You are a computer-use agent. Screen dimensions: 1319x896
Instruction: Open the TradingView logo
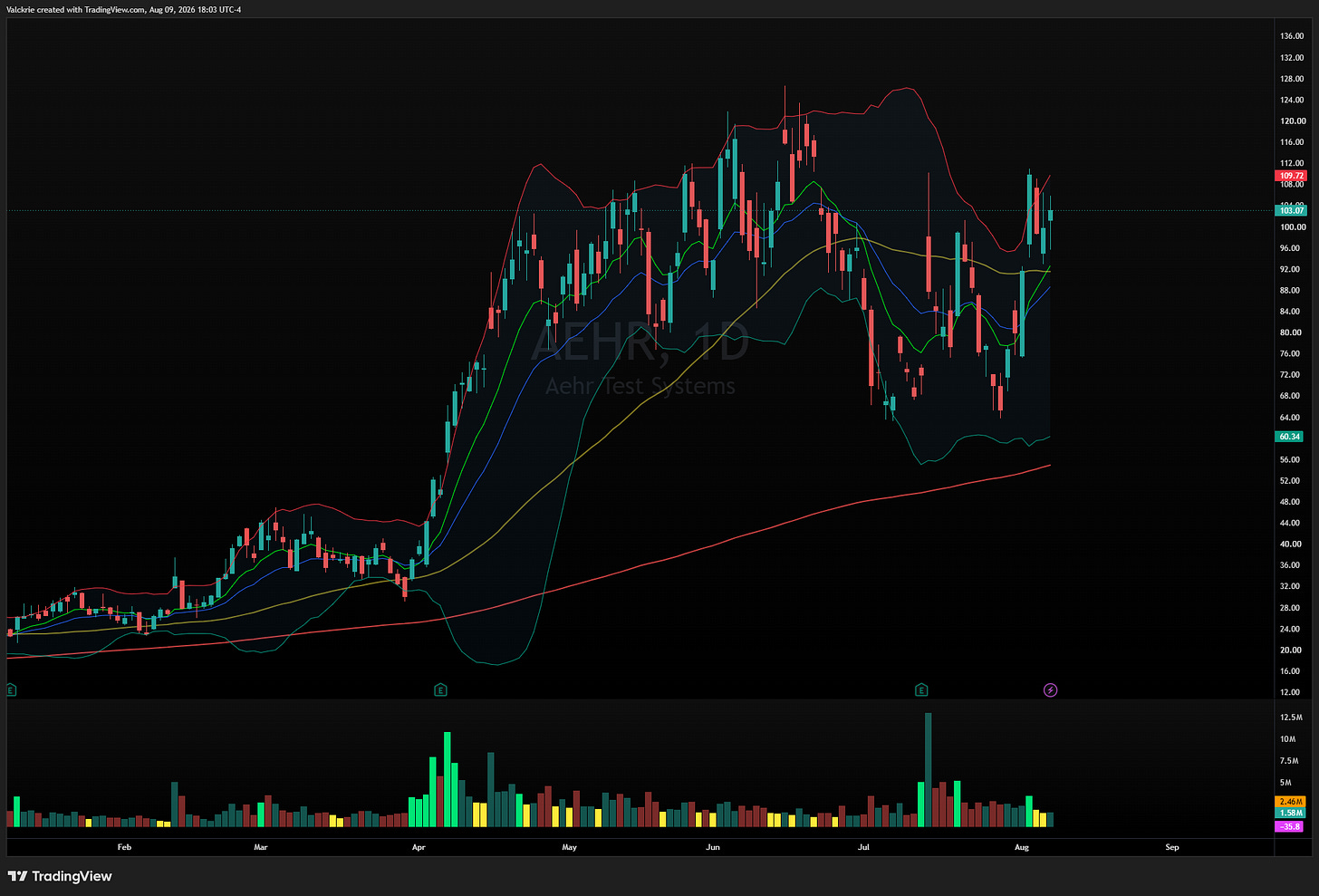[60, 876]
